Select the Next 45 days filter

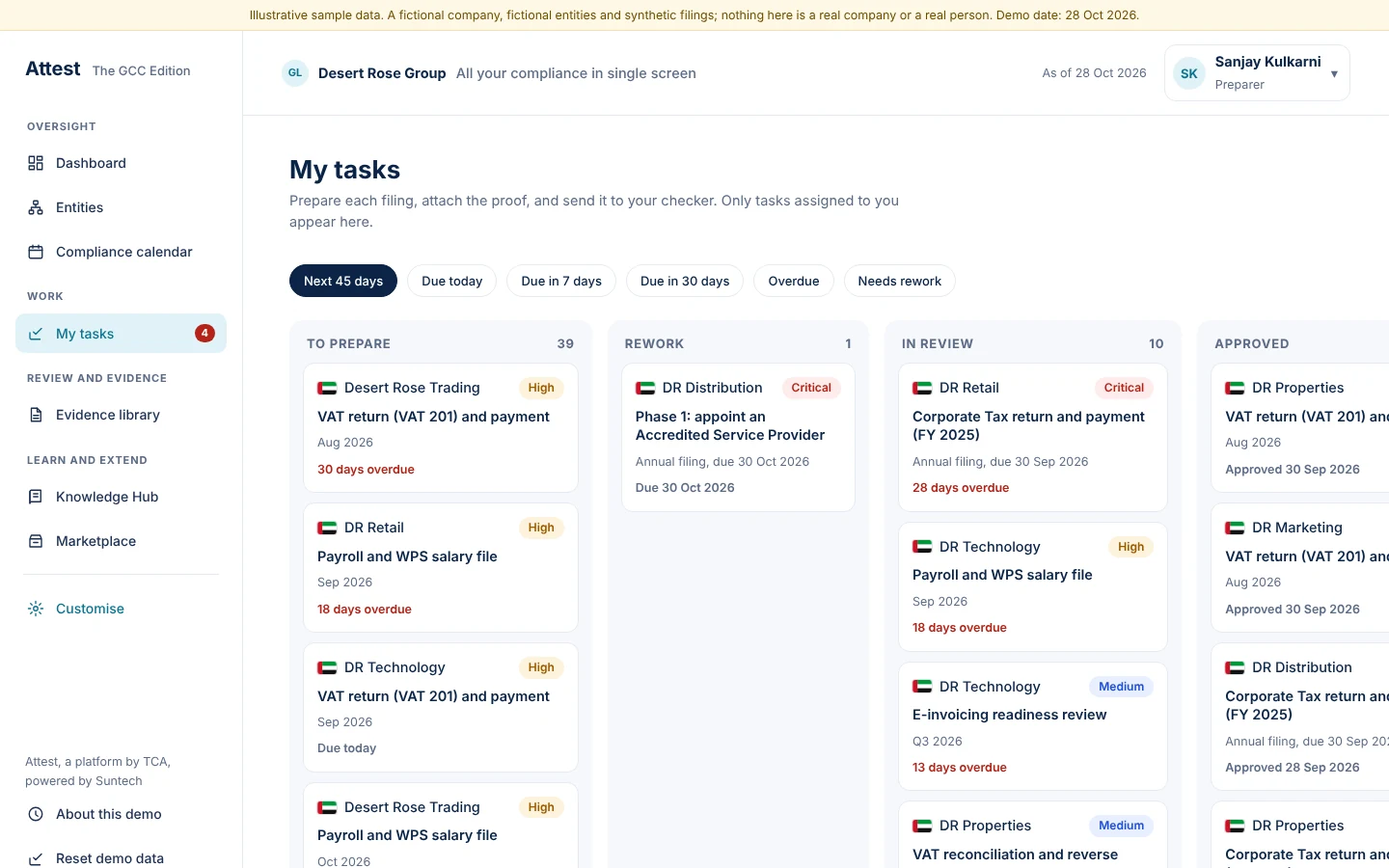click(343, 281)
